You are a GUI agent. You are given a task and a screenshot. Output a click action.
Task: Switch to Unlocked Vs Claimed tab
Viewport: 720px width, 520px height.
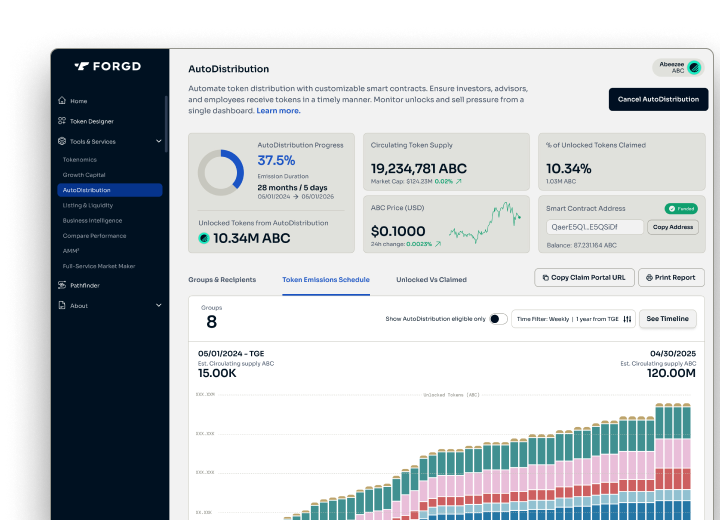click(431, 280)
